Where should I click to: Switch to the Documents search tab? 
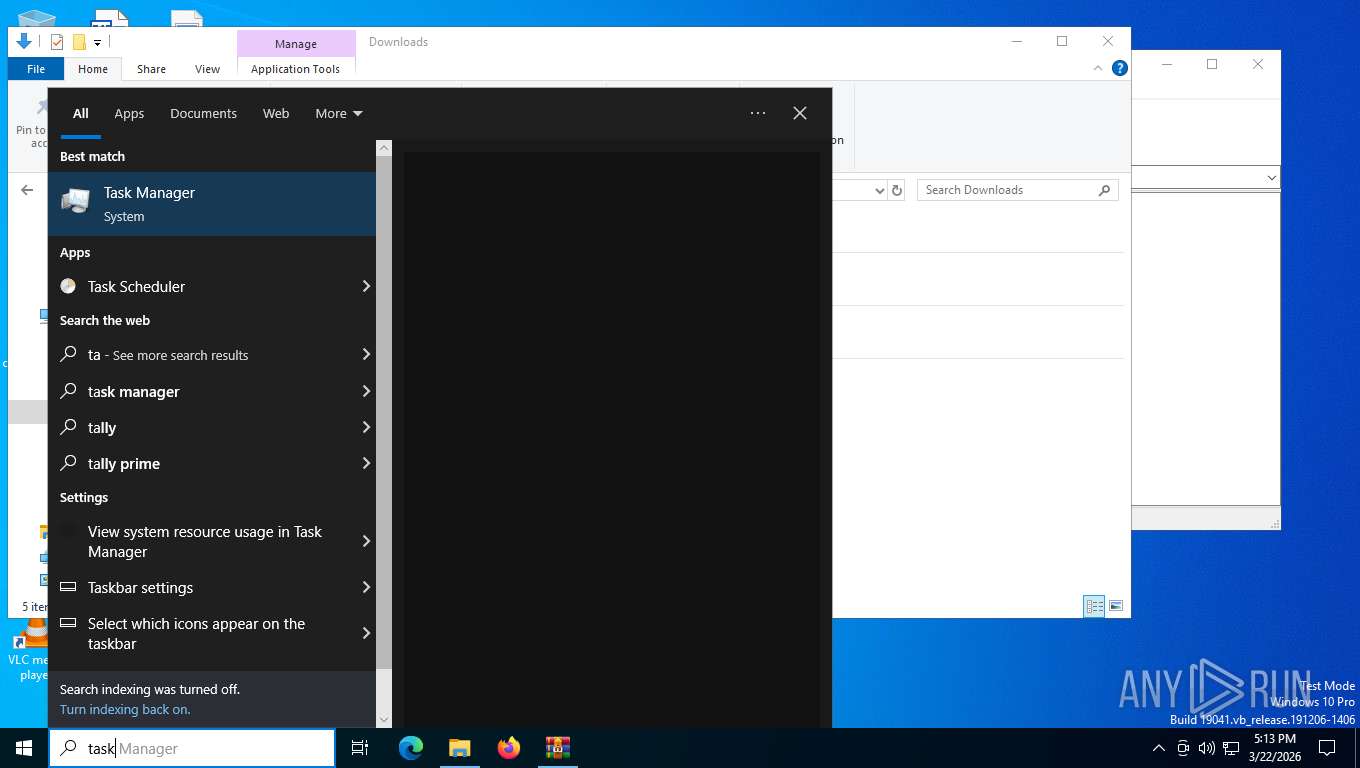click(x=203, y=113)
